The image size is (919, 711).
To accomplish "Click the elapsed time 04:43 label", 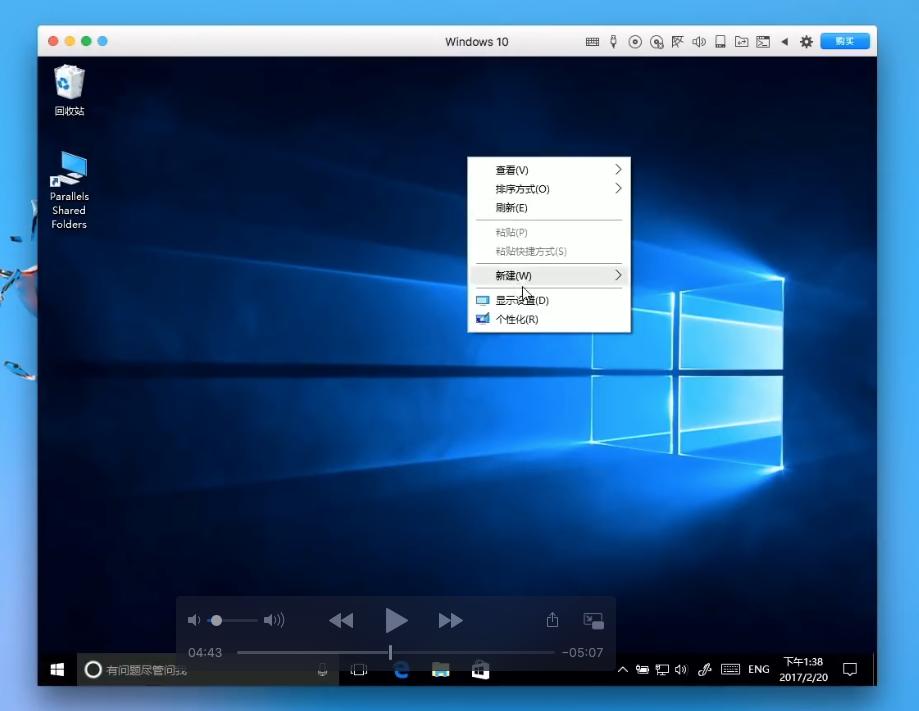I will point(205,652).
